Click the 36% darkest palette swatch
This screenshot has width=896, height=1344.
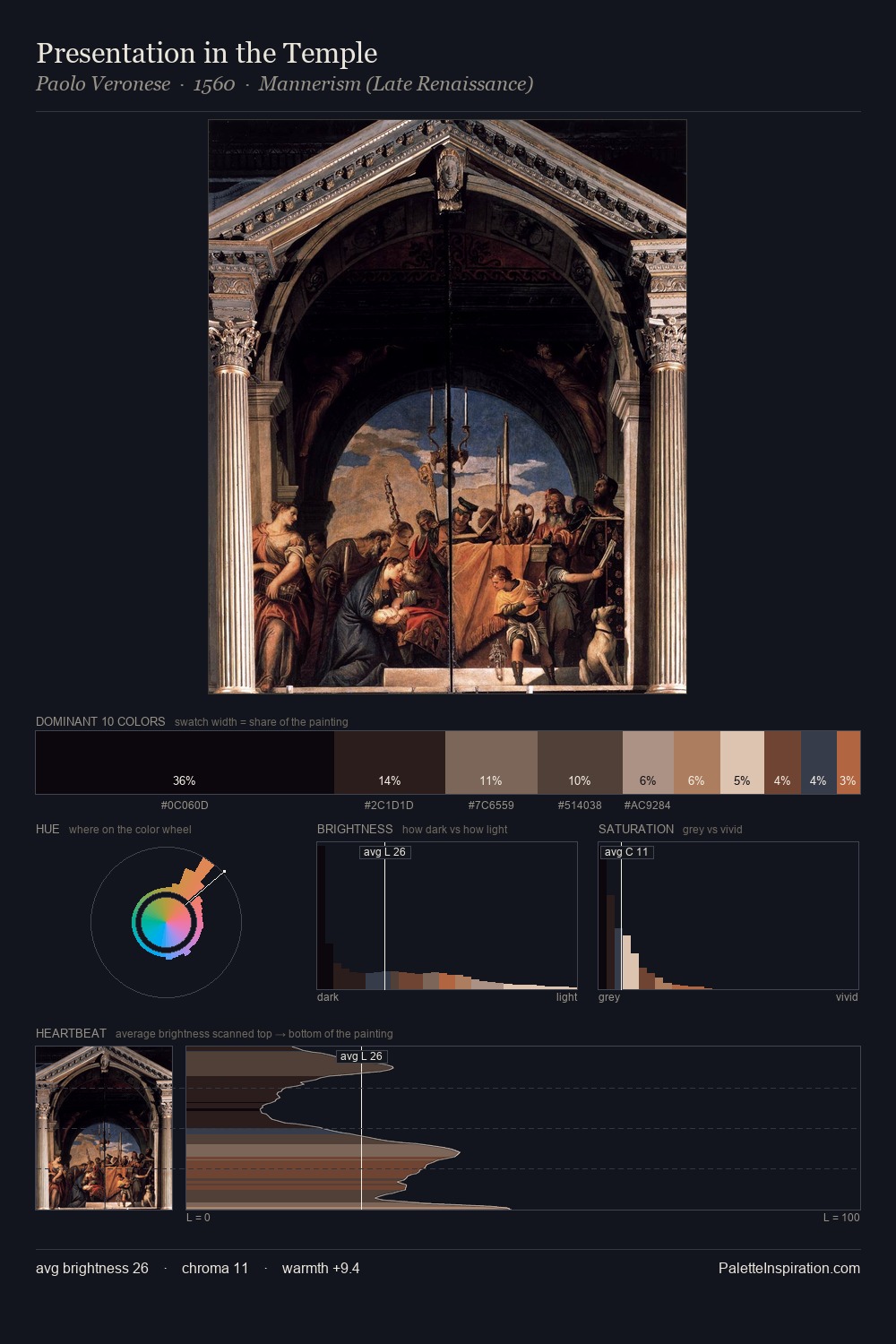click(x=185, y=762)
